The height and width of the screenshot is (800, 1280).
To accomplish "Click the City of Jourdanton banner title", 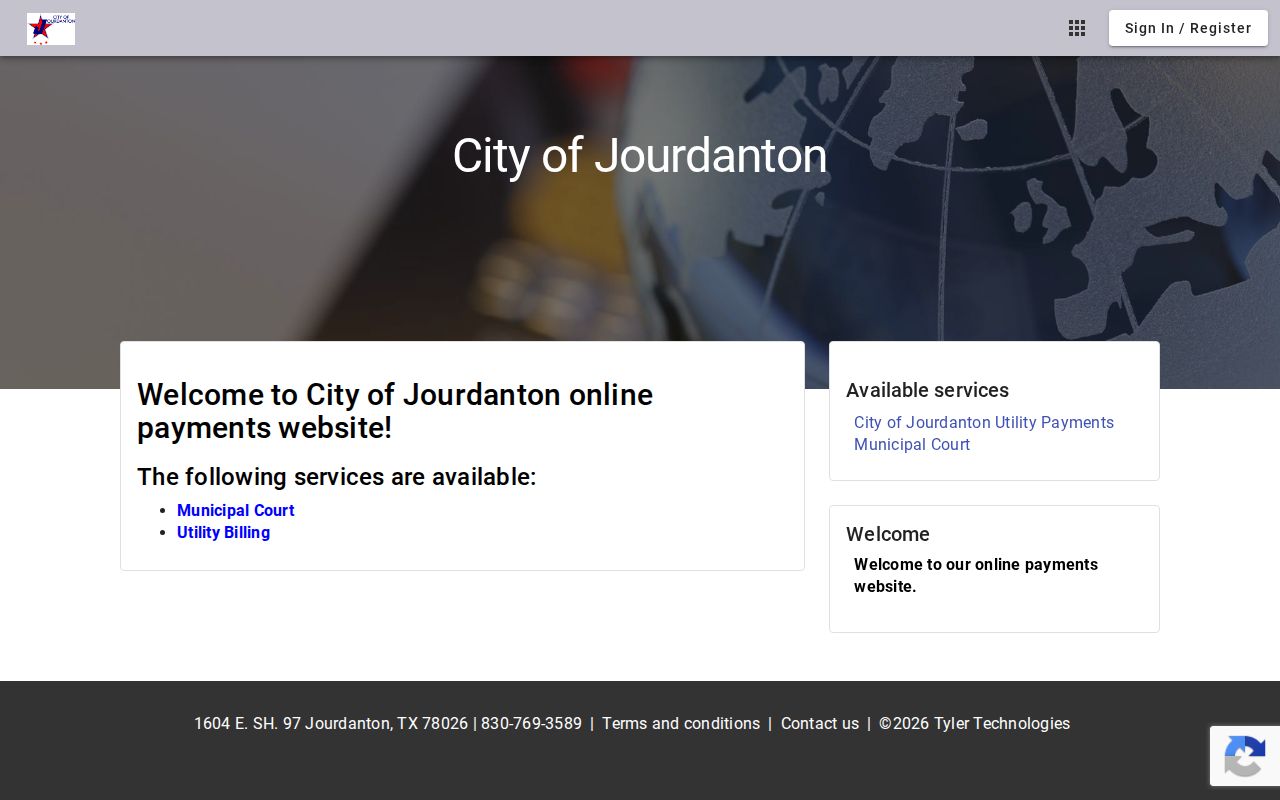I will pyautogui.click(x=640, y=156).
